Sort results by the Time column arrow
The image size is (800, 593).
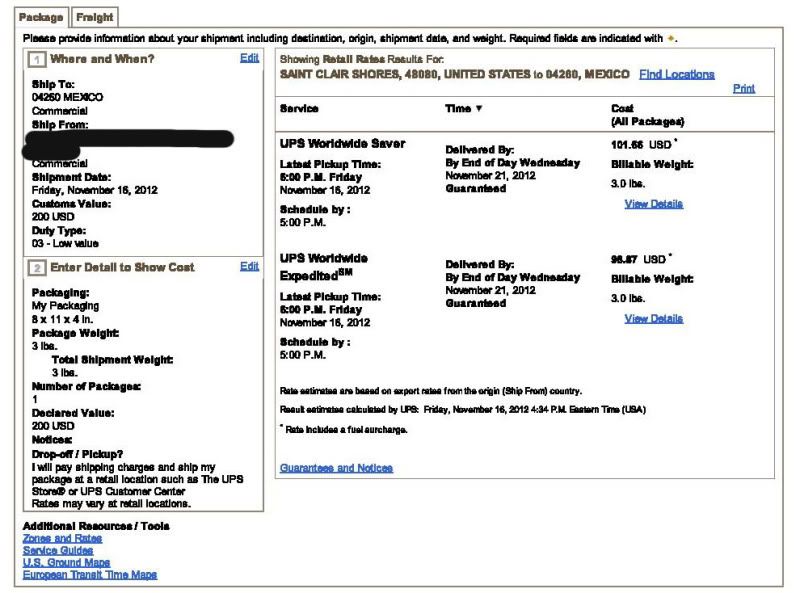tap(479, 108)
